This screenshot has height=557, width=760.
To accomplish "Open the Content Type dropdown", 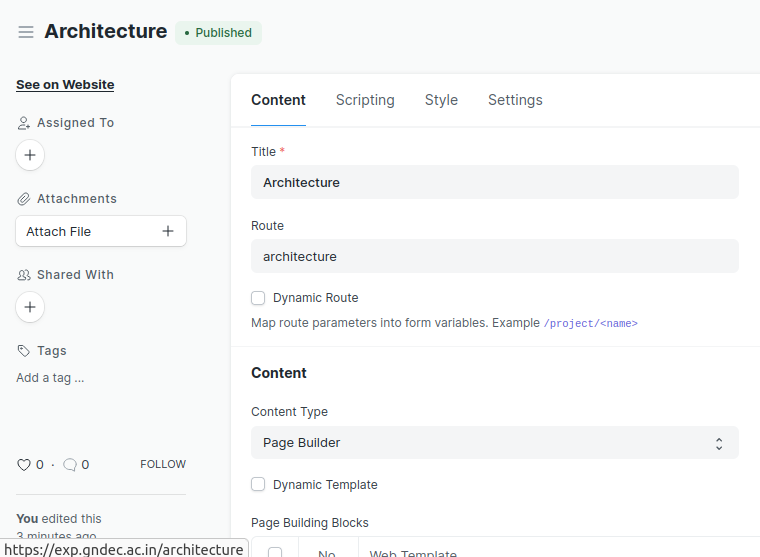I will (x=494, y=443).
